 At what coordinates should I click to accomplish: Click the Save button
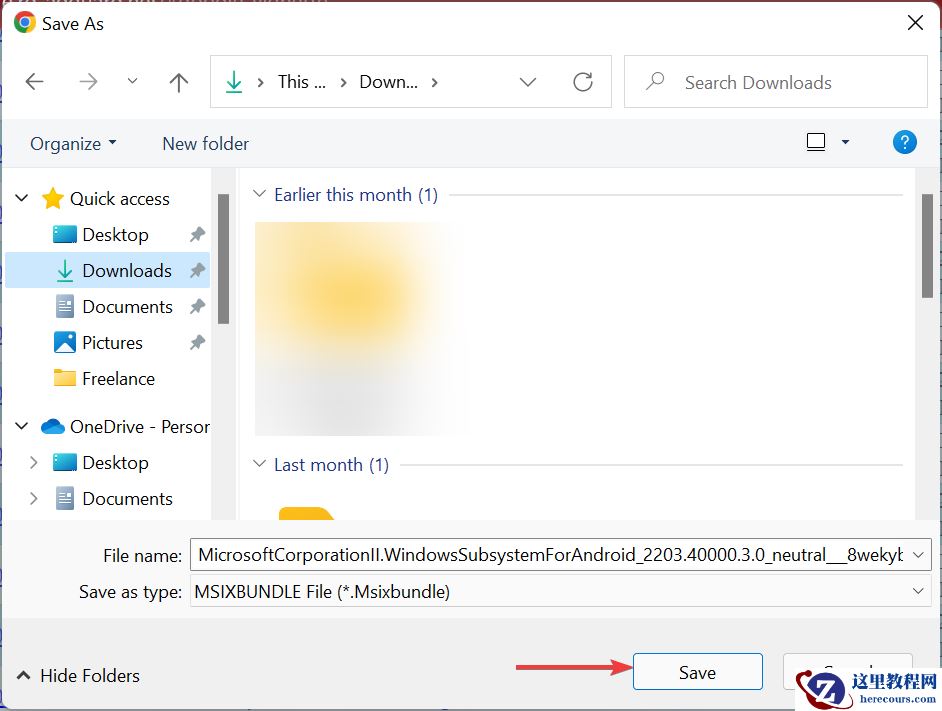(697, 671)
